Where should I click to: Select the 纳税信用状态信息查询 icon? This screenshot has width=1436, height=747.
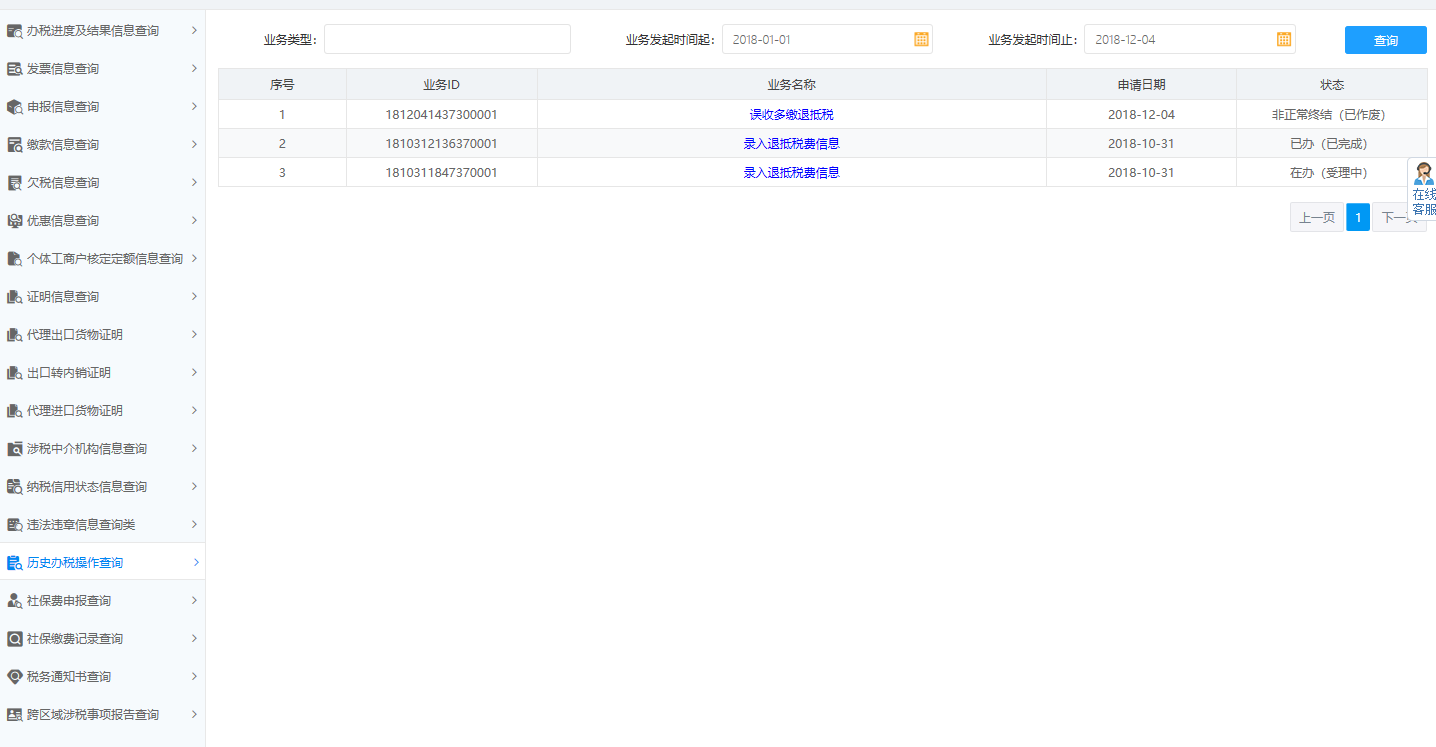pyautogui.click(x=14, y=486)
